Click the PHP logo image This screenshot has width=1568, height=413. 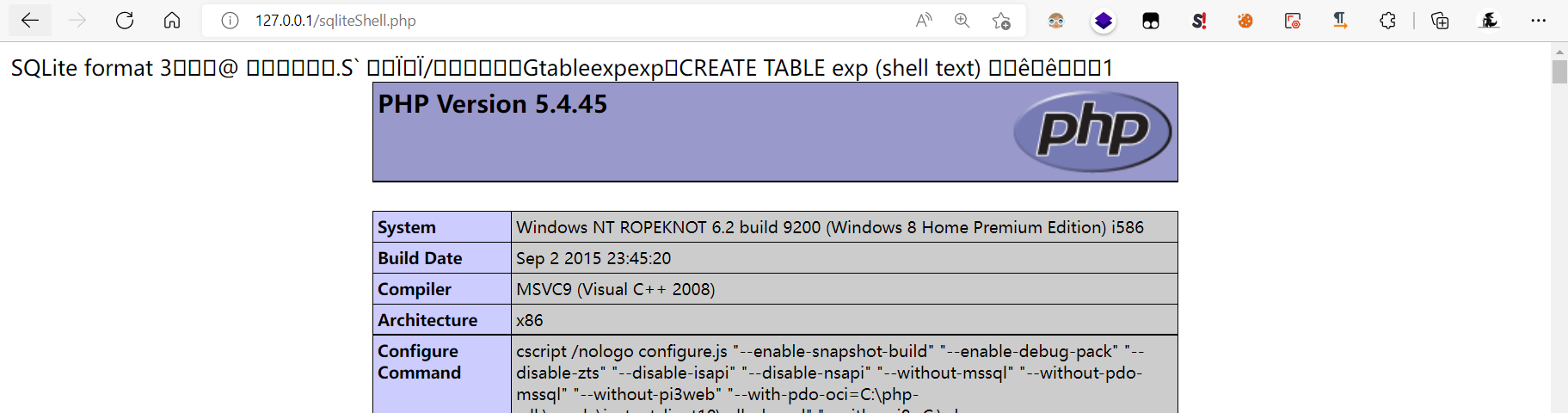[x=1093, y=132]
